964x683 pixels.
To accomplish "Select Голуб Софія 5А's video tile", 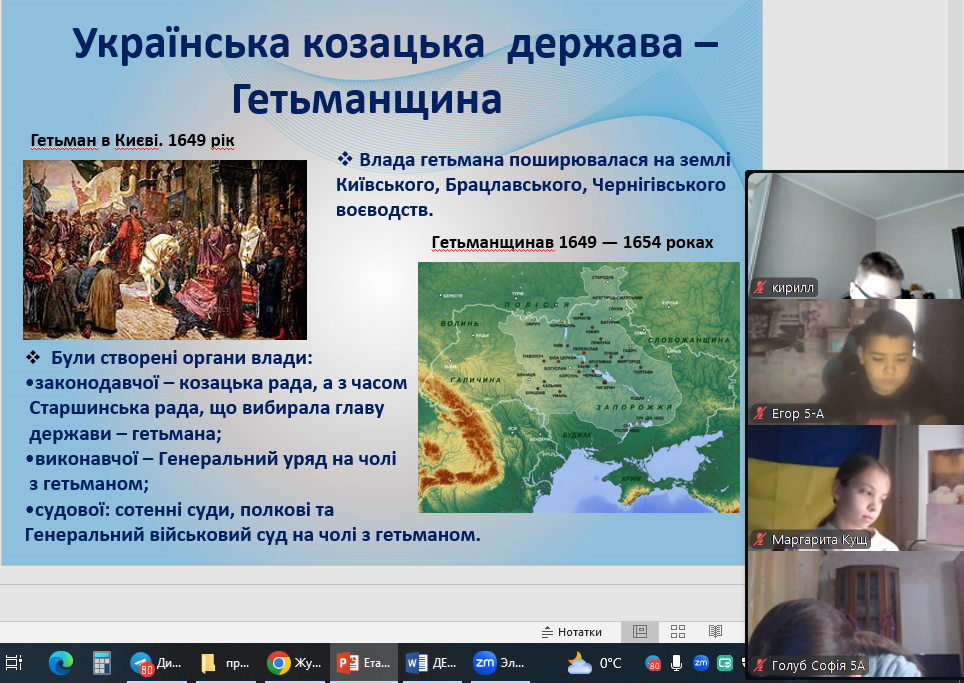I will pos(856,614).
